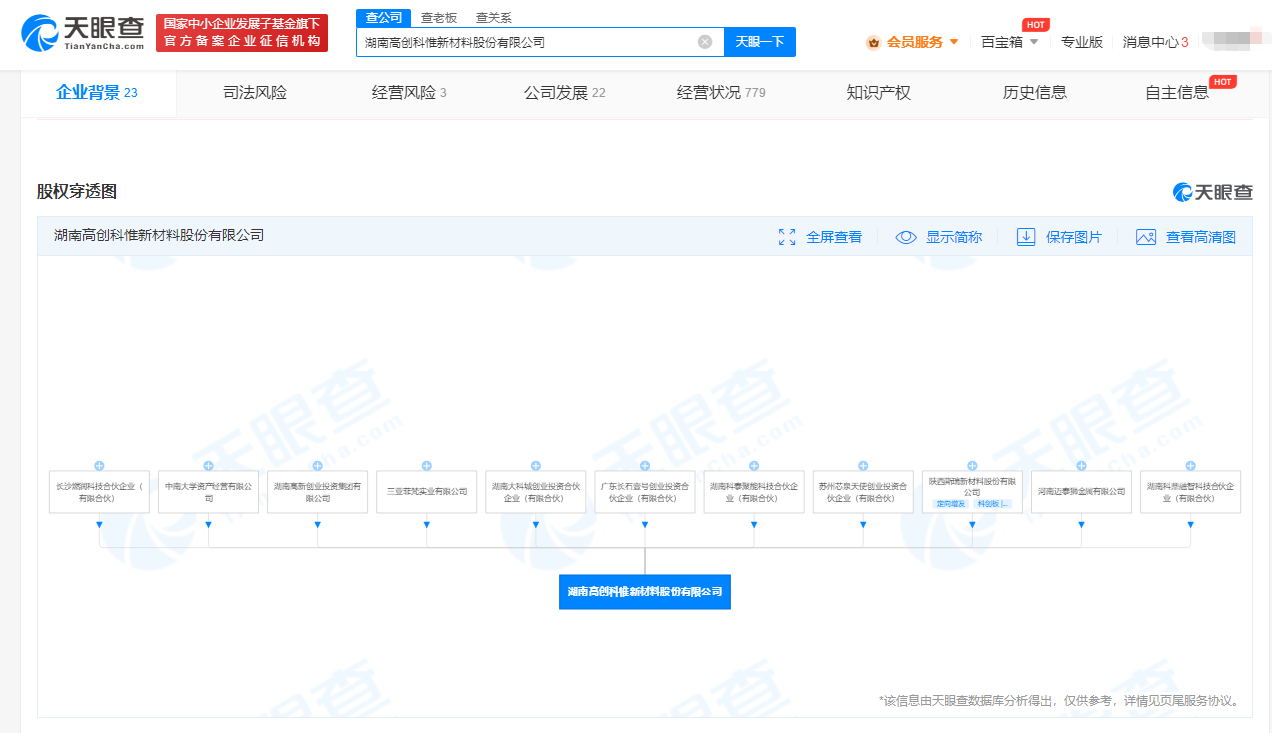Viewport: 1272px width, 733px height.
Task: Switch to the 查老板 search tab
Action: point(439,17)
